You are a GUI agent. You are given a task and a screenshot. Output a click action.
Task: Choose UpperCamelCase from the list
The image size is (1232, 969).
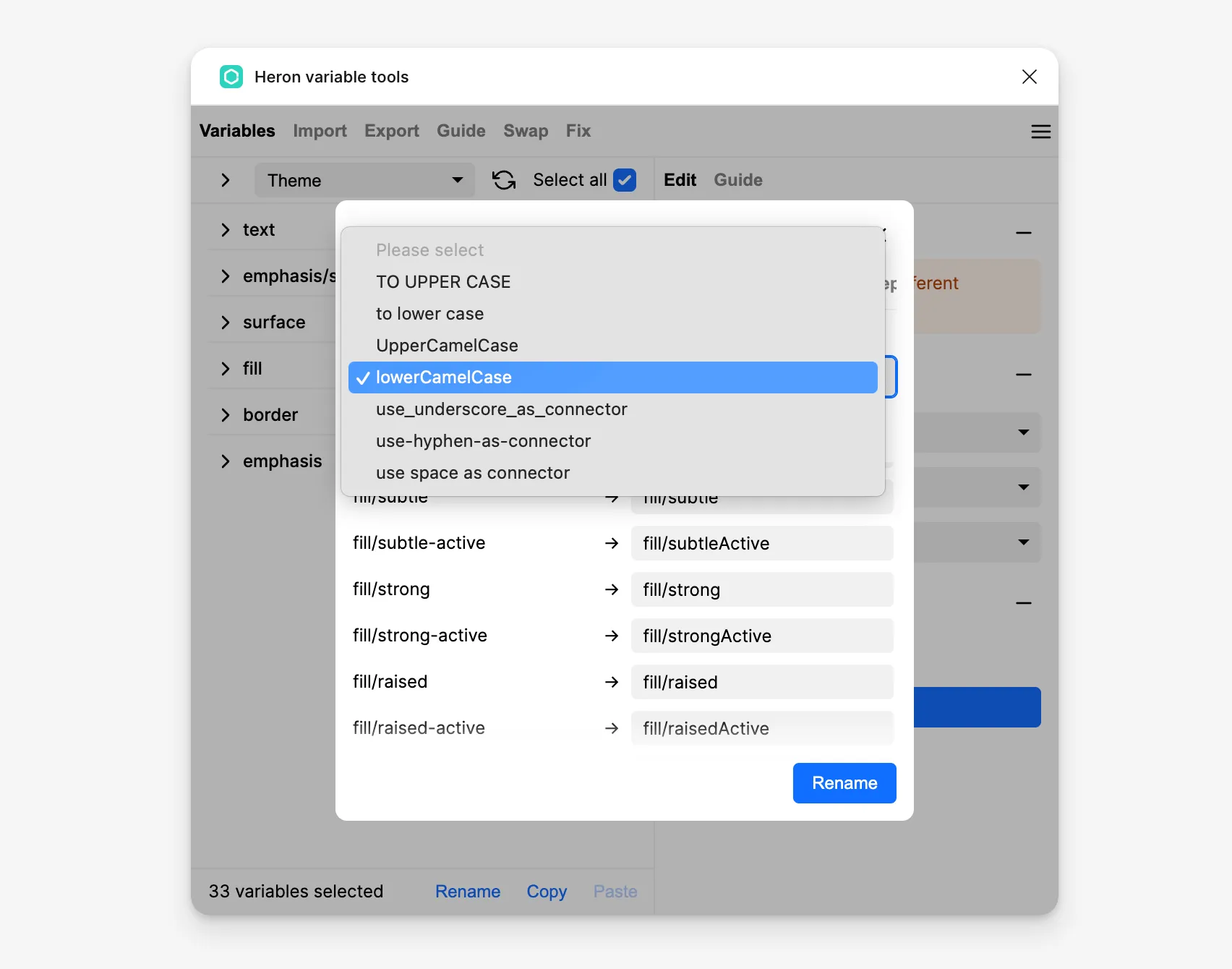click(x=447, y=346)
